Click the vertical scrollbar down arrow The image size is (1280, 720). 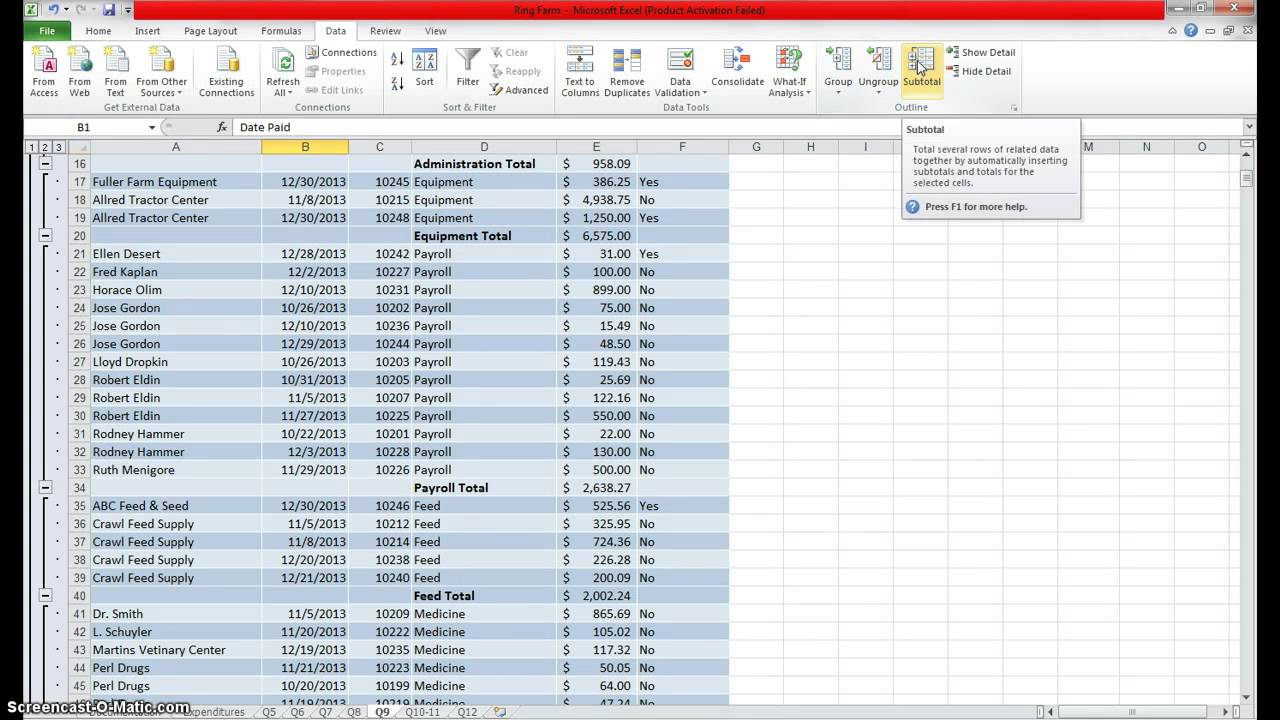click(1246, 697)
